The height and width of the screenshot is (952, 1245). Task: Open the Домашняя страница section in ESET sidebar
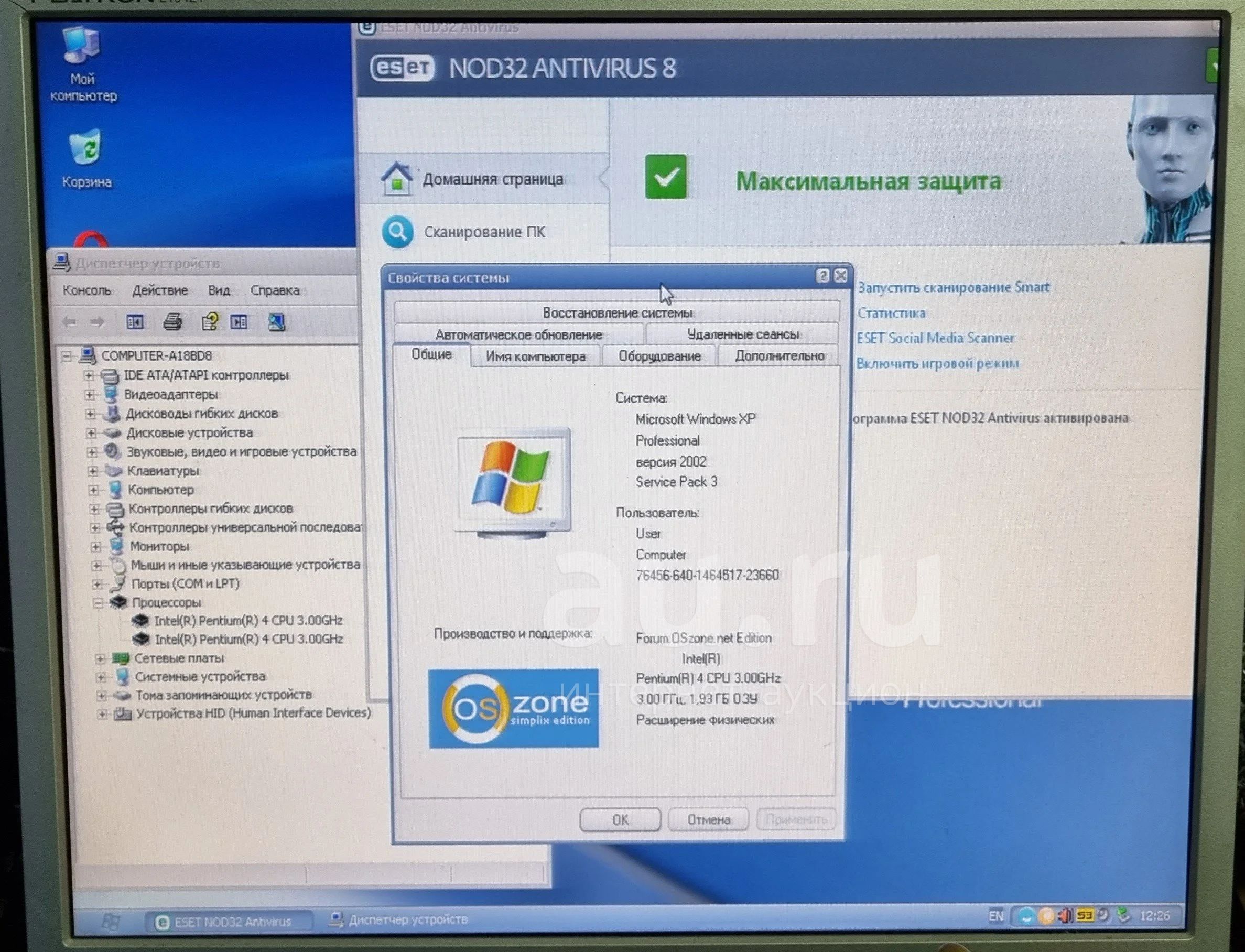point(484,179)
